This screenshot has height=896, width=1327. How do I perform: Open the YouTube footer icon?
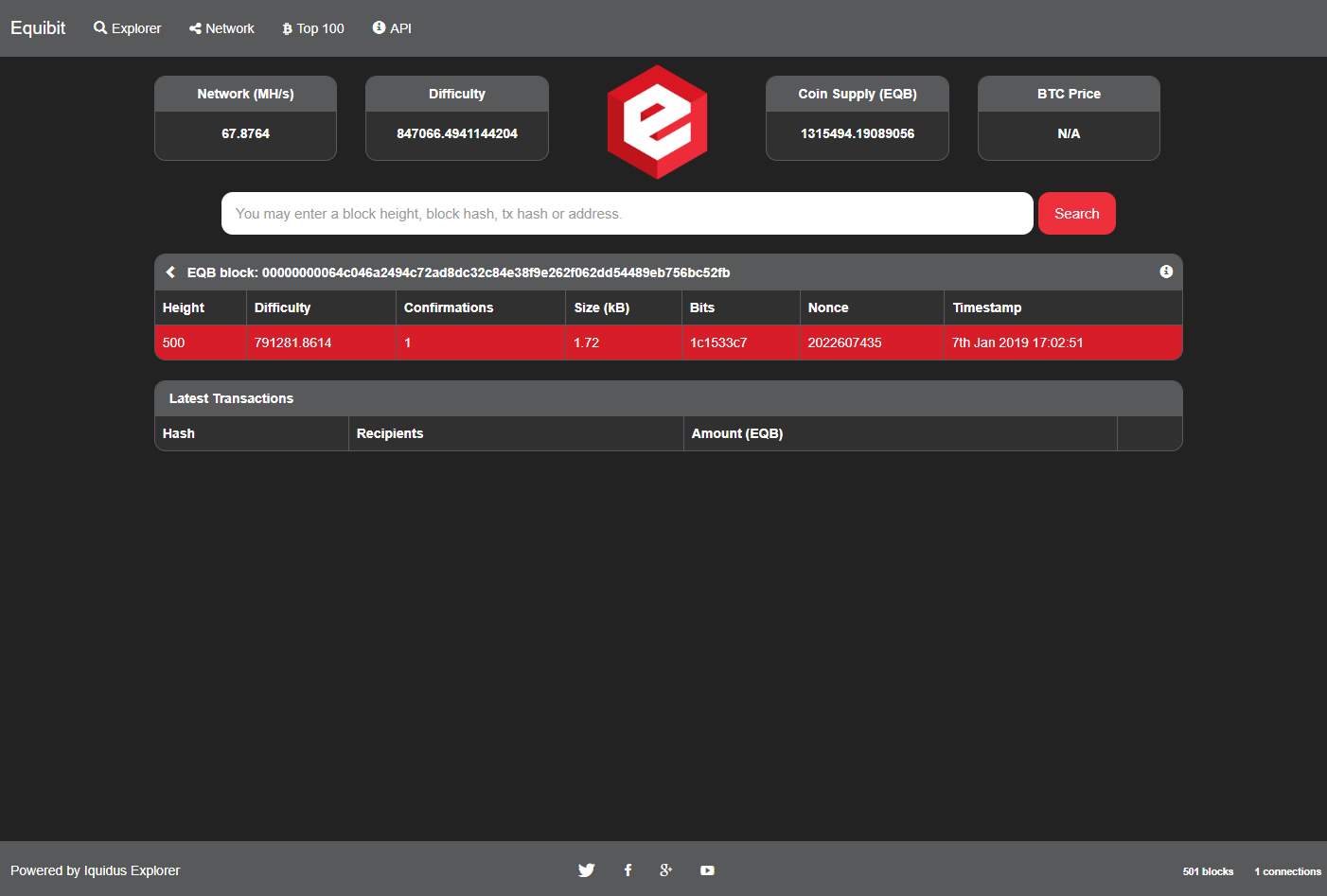tap(707, 870)
